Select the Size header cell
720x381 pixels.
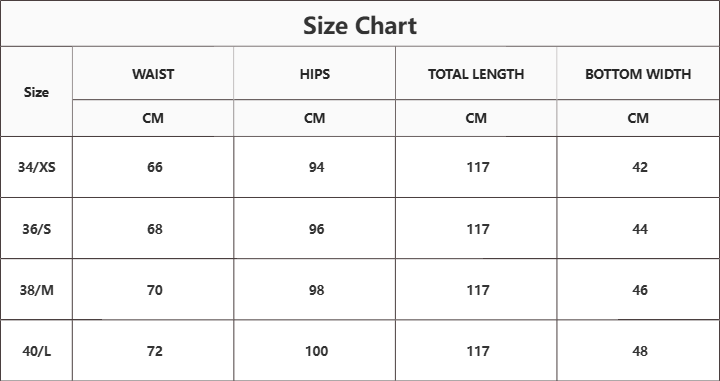click(36, 92)
